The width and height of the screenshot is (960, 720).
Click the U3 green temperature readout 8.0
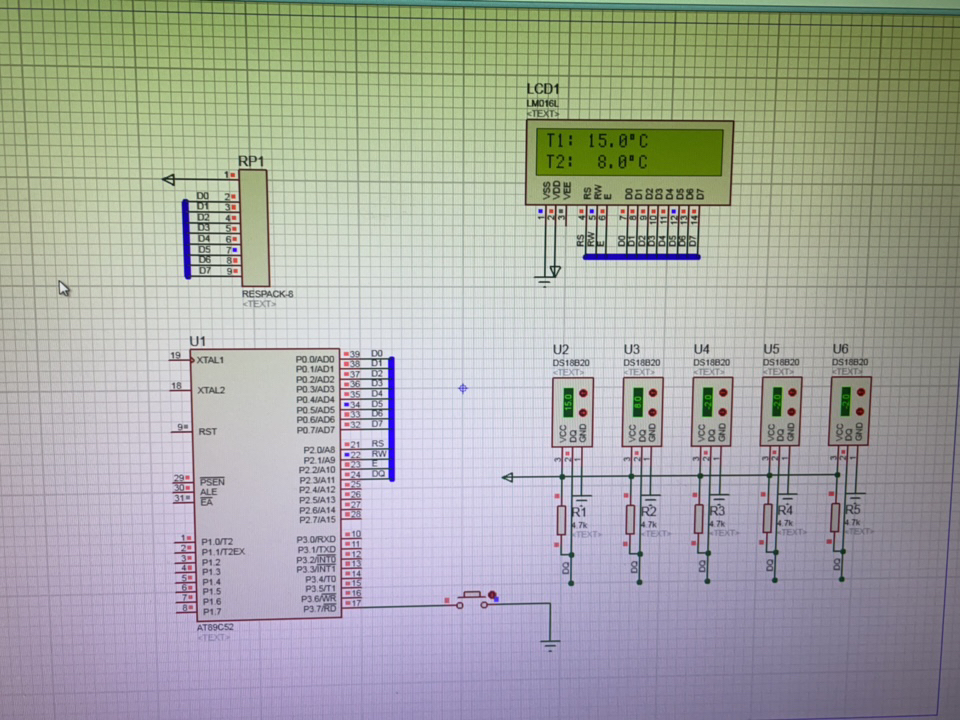[x=638, y=402]
